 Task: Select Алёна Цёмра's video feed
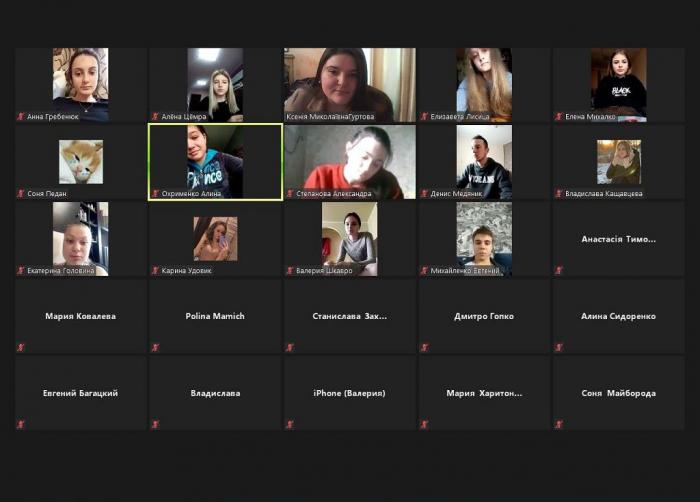point(215,85)
